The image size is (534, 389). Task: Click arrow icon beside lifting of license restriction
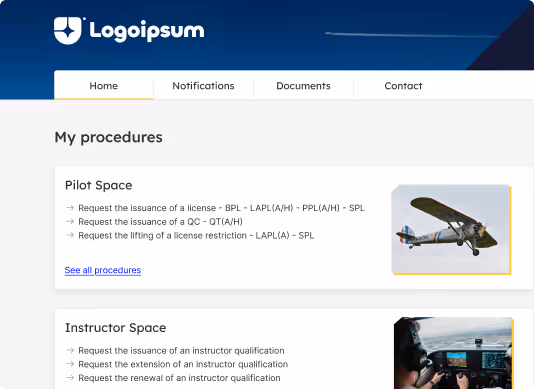coord(70,235)
